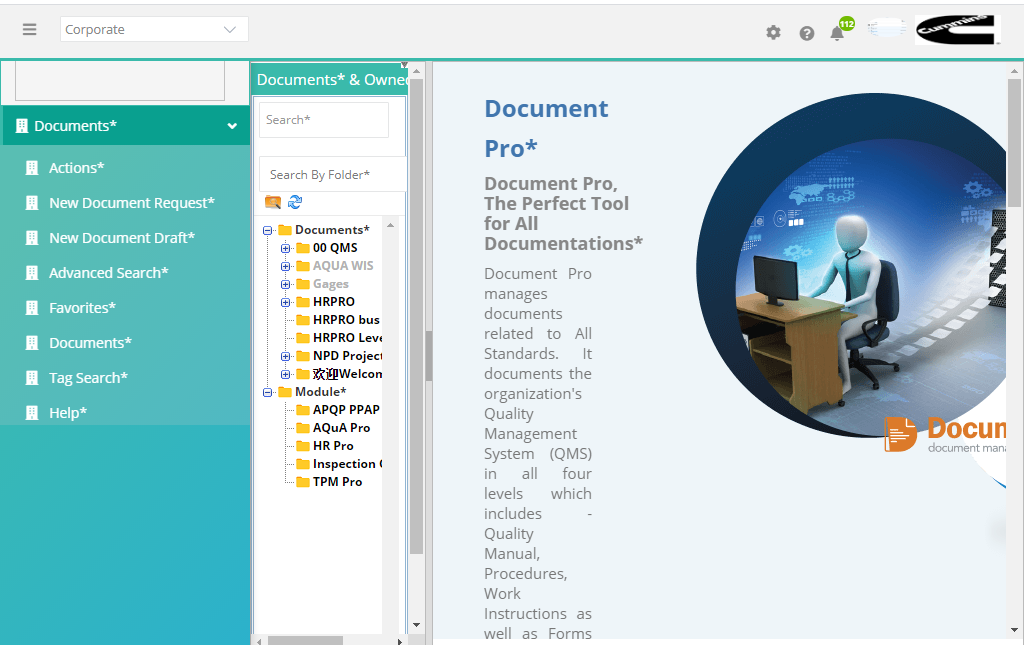Click the TPM Pro folder icon
The width and height of the screenshot is (1024, 645).
click(x=303, y=482)
